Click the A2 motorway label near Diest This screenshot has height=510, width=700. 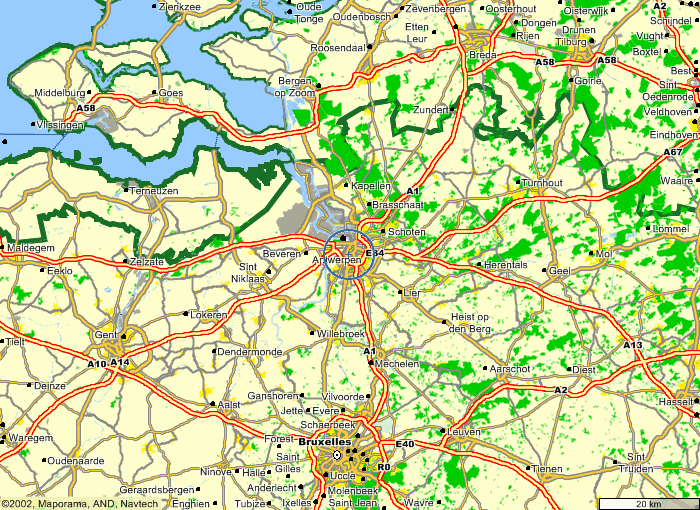point(561,390)
